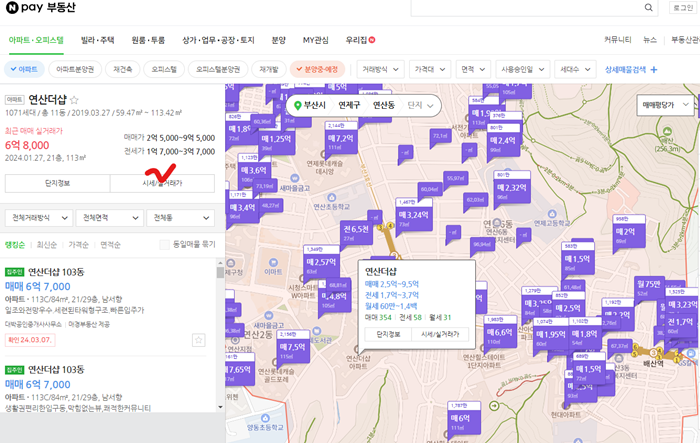Open the 사용승인일 dropdown
The height and width of the screenshot is (443, 700).
point(523,70)
